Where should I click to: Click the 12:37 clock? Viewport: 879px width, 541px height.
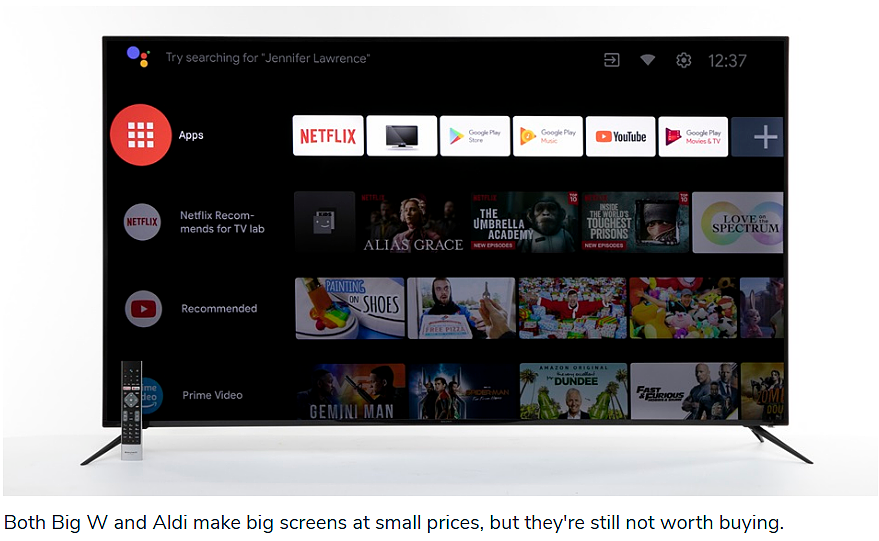coord(727,61)
